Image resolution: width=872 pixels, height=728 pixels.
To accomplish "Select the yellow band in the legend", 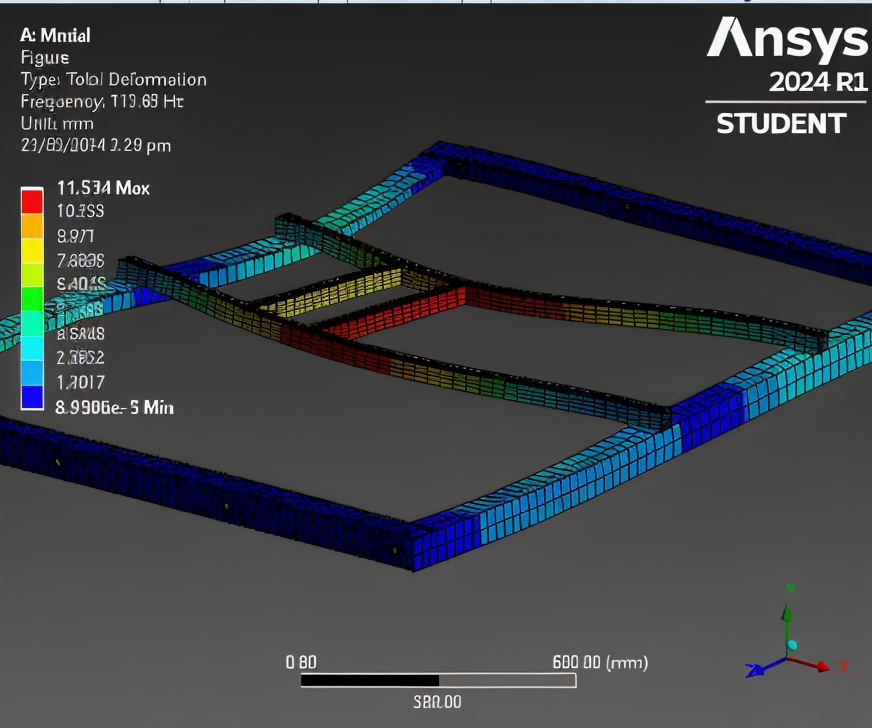I will click(32, 249).
